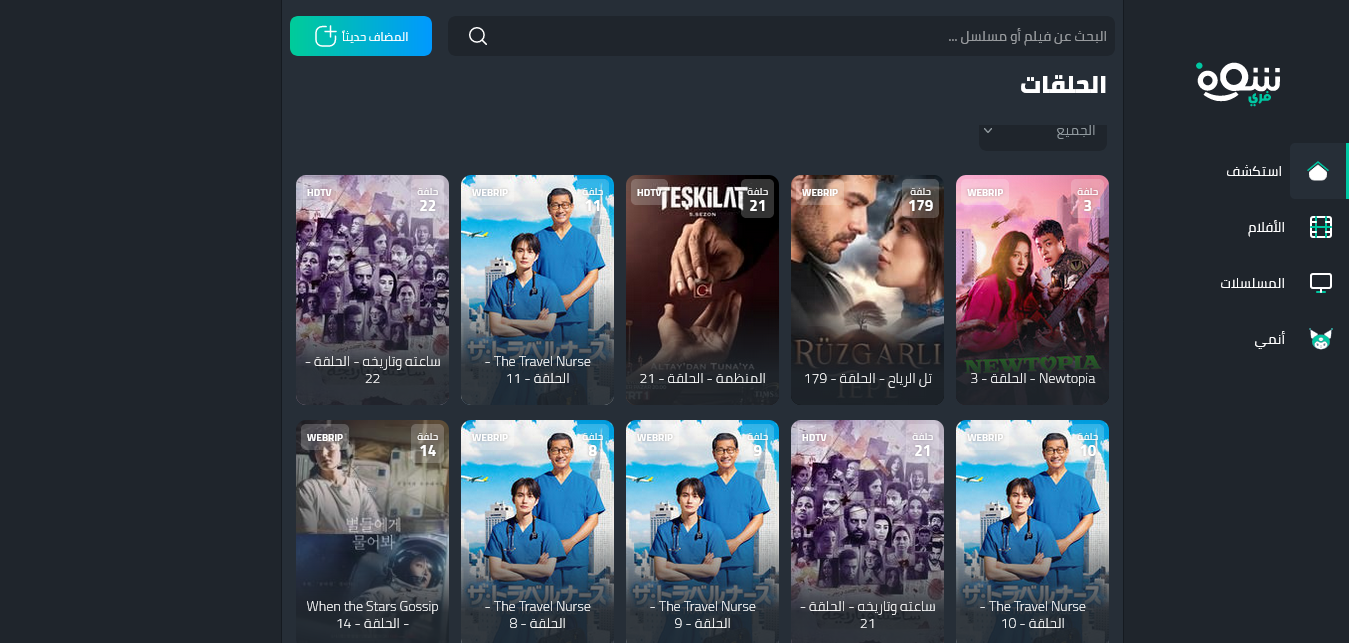This screenshot has width=1349, height=643.
Task: Click the HDTV badge on the Teşkilat card
Action: pos(649,192)
